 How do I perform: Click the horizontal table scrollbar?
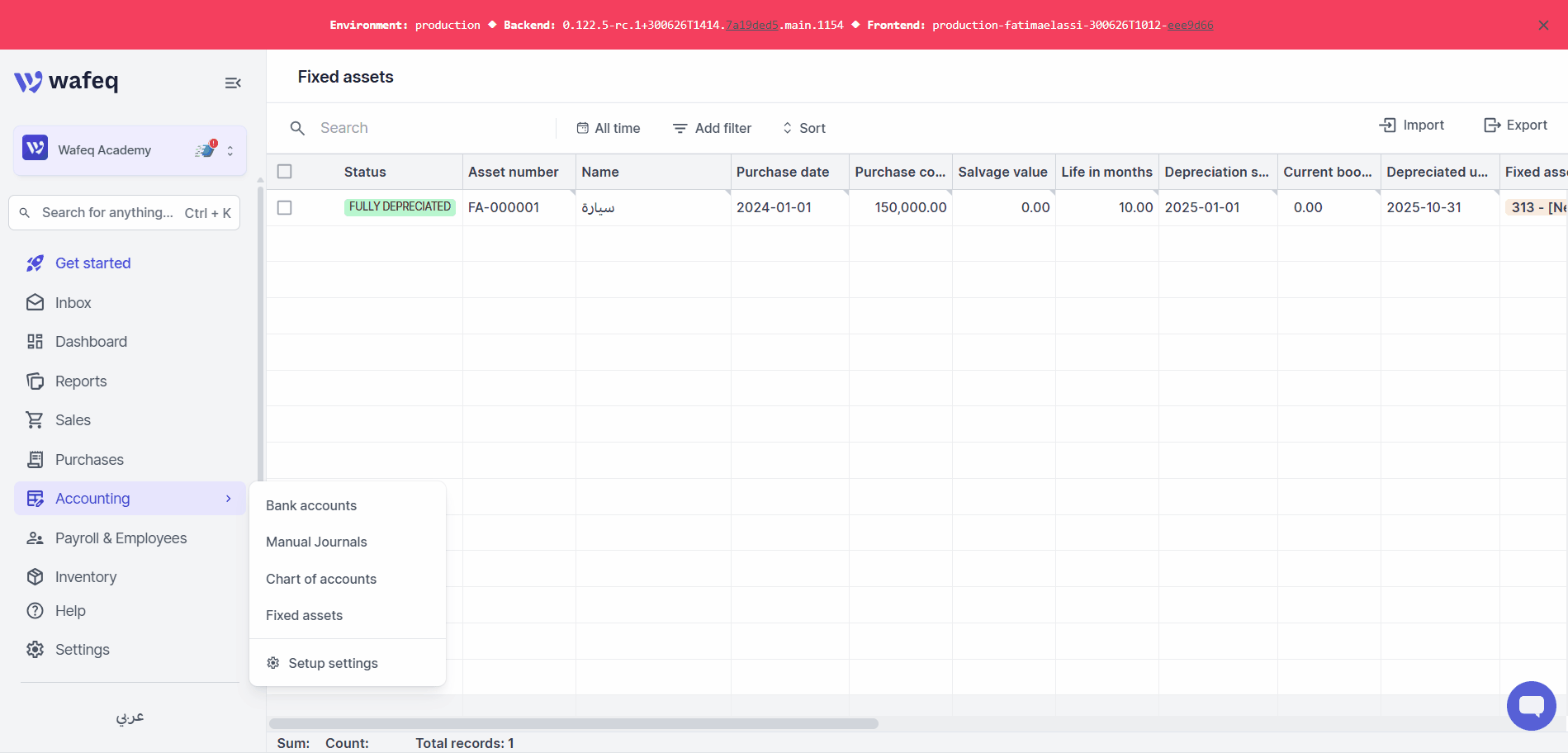coord(574,724)
